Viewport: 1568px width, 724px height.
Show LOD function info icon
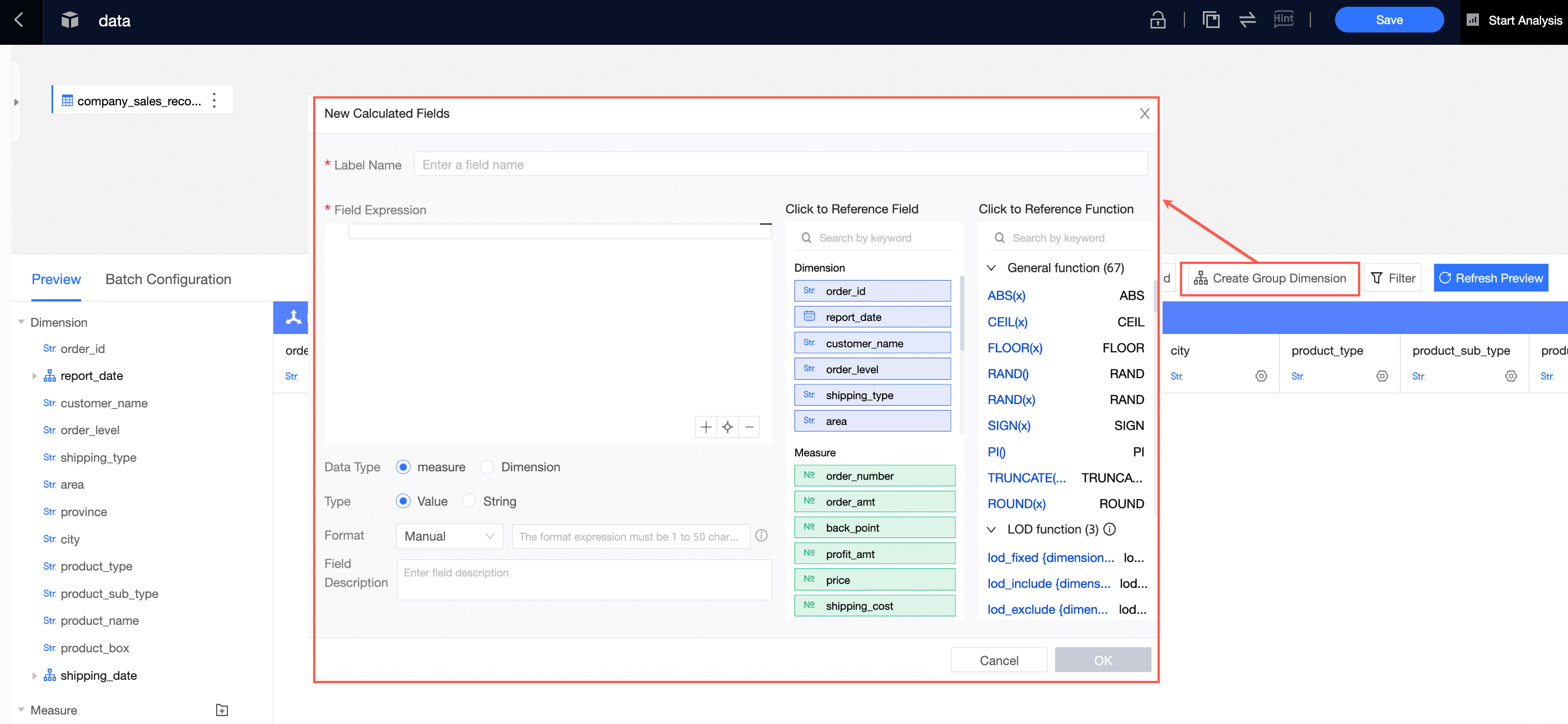pos(1110,529)
